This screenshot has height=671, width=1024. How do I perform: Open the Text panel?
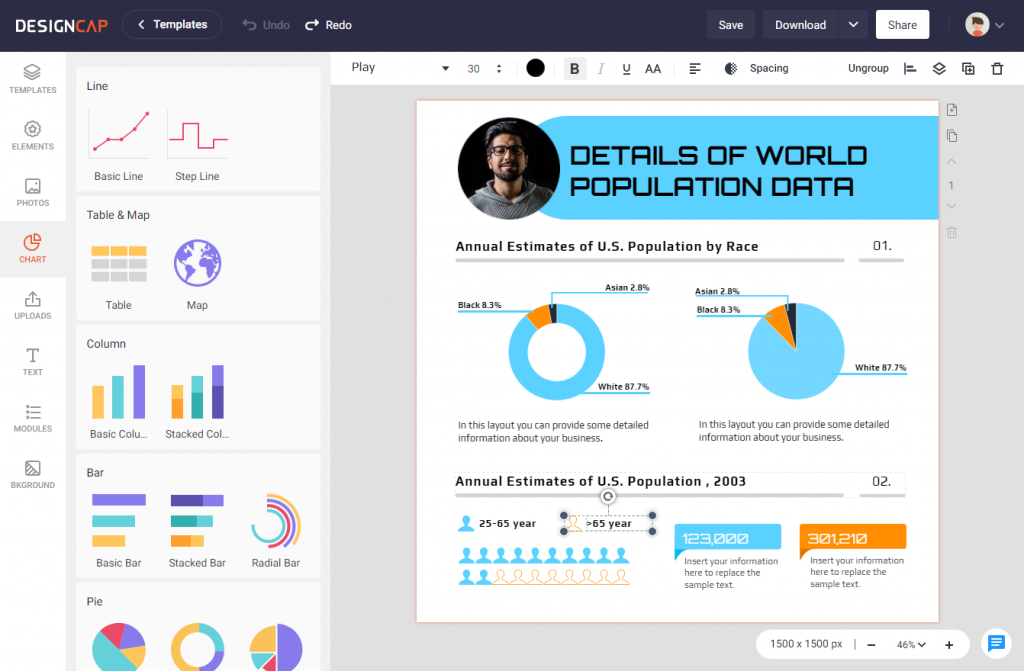(x=33, y=360)
